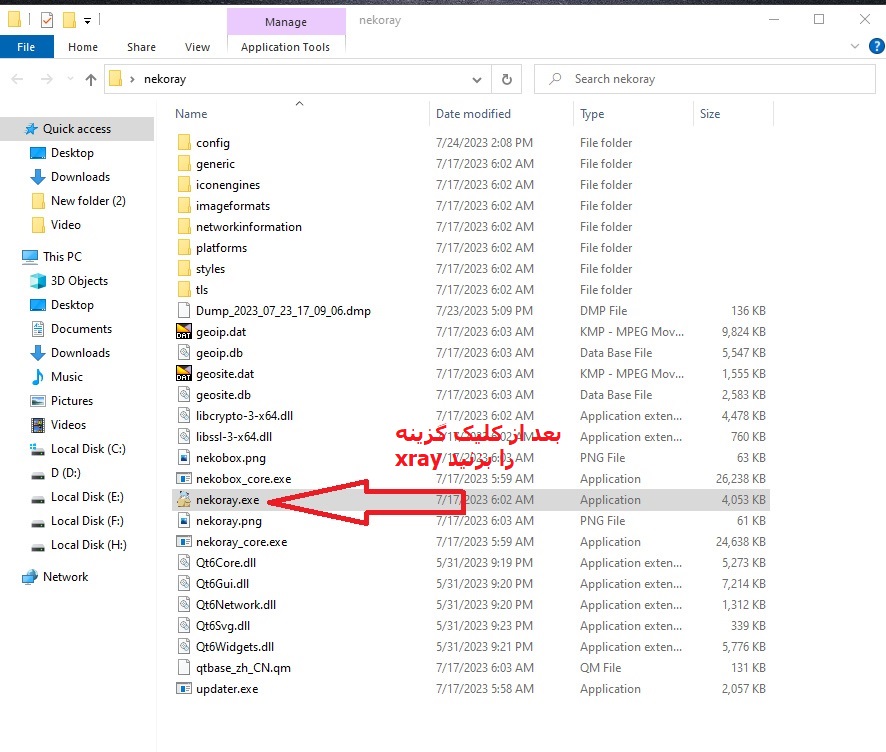
Task: Open the config folder
Action: pos(210,142)
